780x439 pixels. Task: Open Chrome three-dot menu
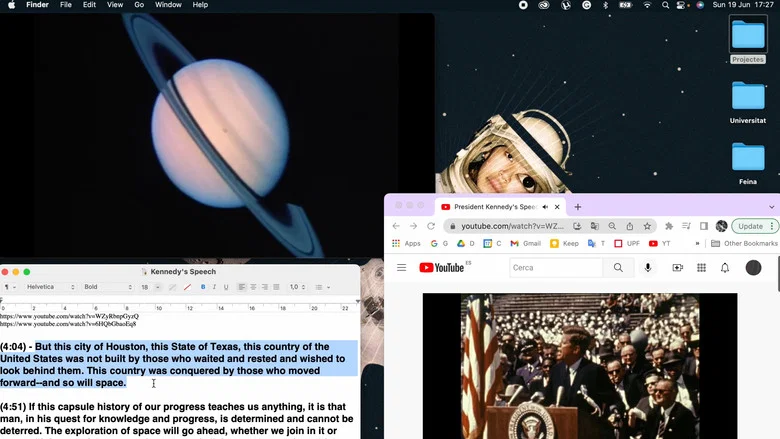click(772, 226)
